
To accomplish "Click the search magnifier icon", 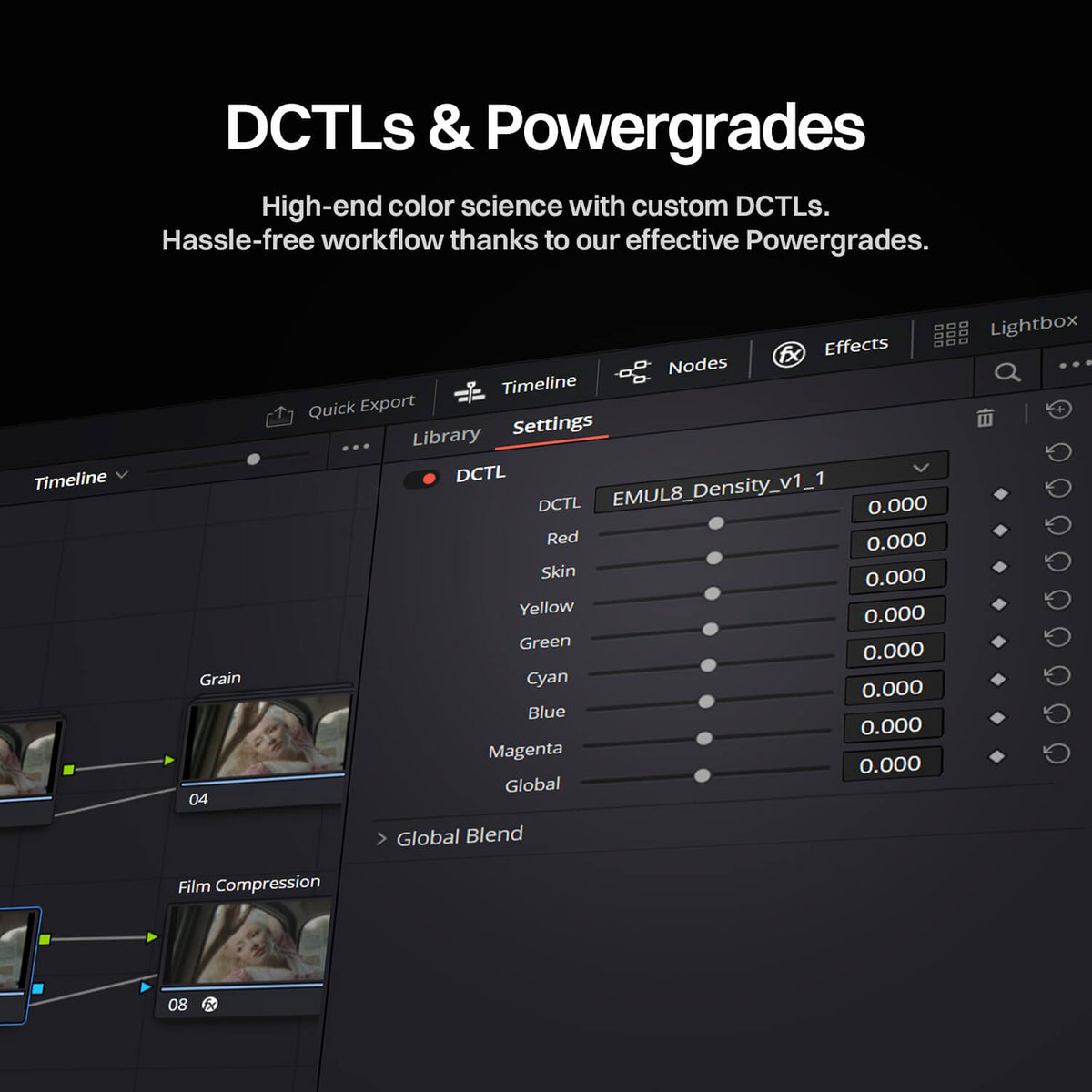I will click(x=1006, y=372).
